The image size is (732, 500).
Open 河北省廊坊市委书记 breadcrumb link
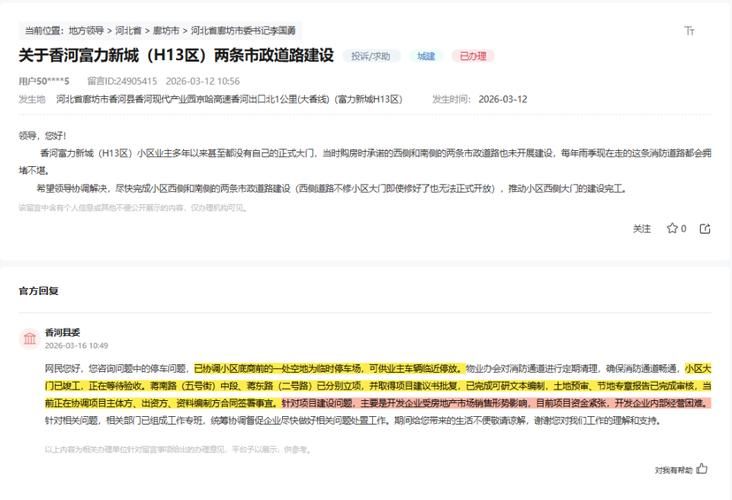coord(243,31)
